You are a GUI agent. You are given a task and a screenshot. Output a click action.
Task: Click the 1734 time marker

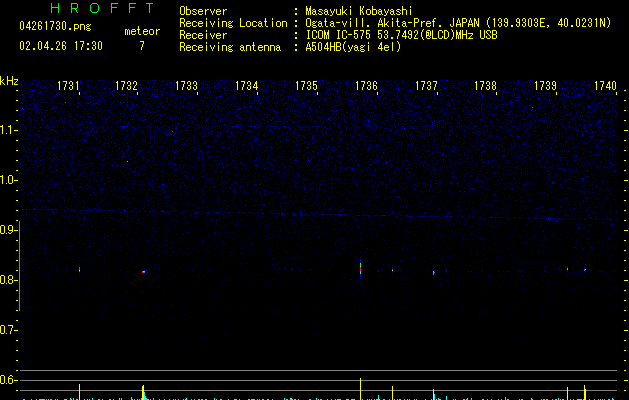point(246,86)
